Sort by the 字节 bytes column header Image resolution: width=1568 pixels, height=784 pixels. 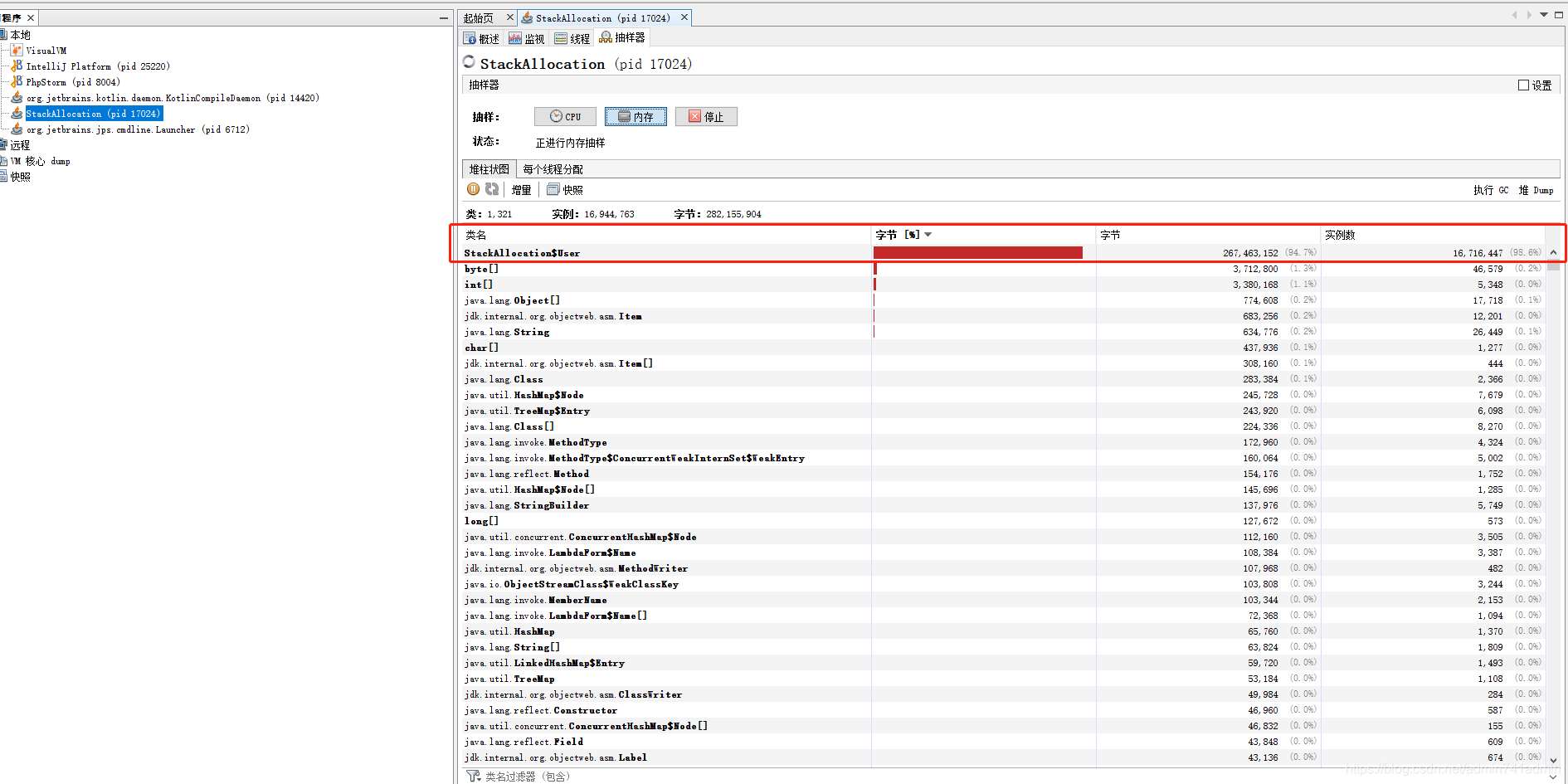1208,235
